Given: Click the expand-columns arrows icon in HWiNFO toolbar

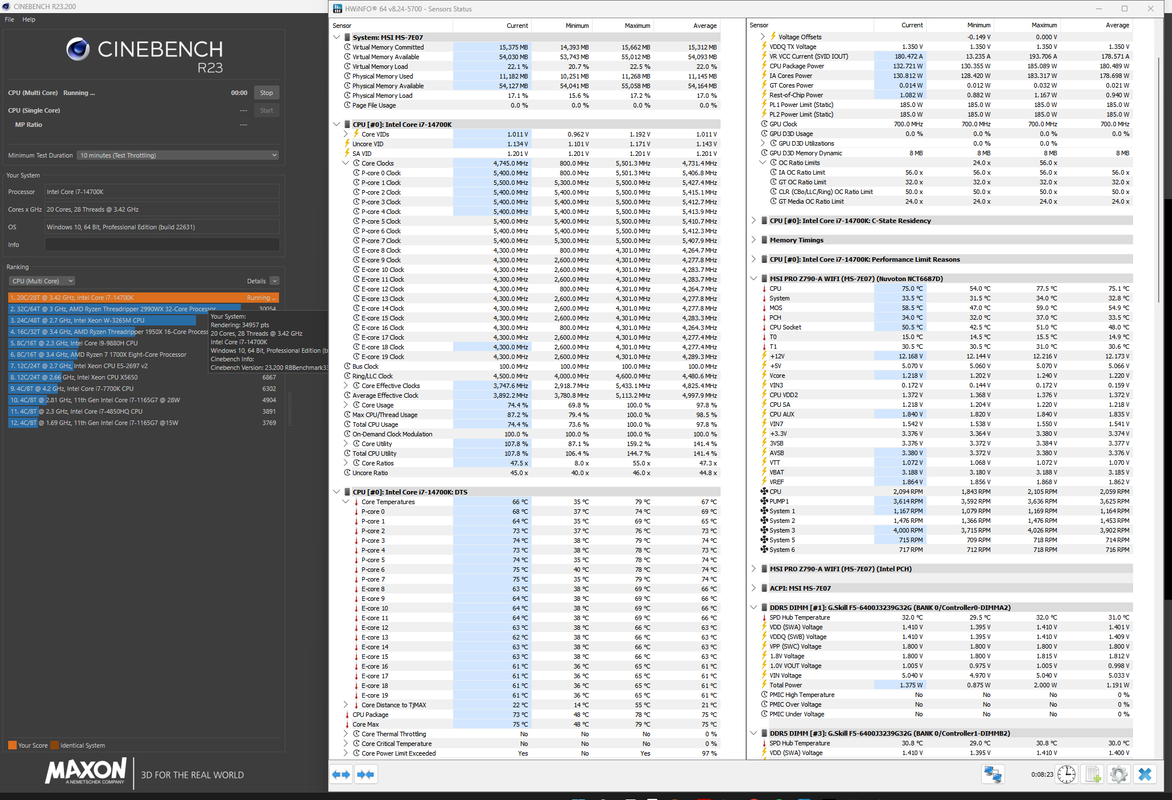Looking at the screenshot, I should coord(341,775).
